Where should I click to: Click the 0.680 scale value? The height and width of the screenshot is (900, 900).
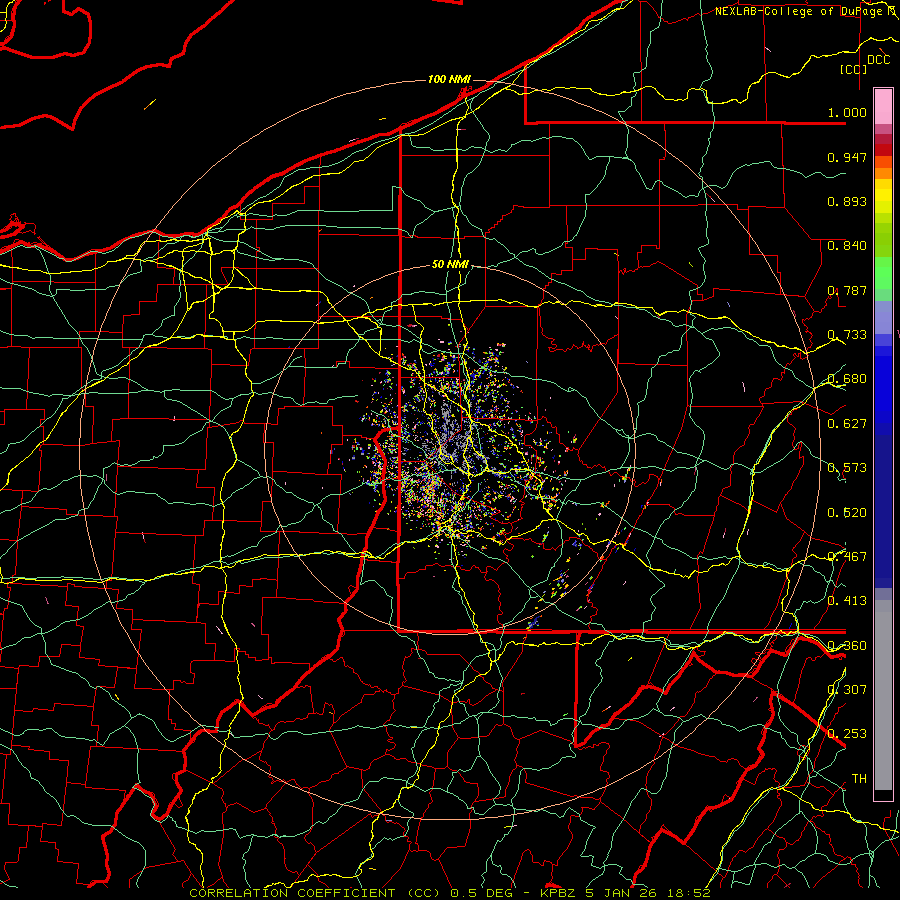(847, 379)
